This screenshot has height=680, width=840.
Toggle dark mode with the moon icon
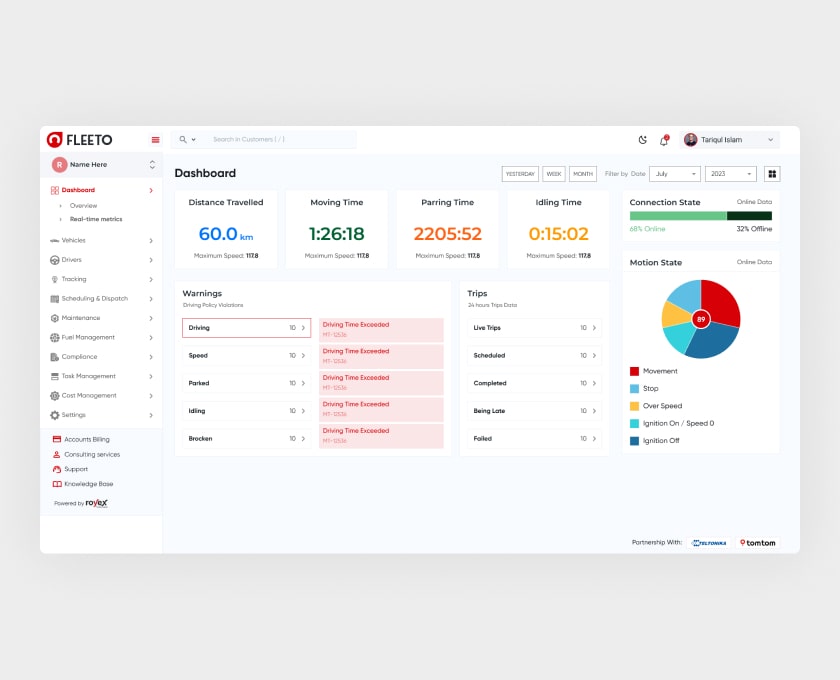[641, 140]
